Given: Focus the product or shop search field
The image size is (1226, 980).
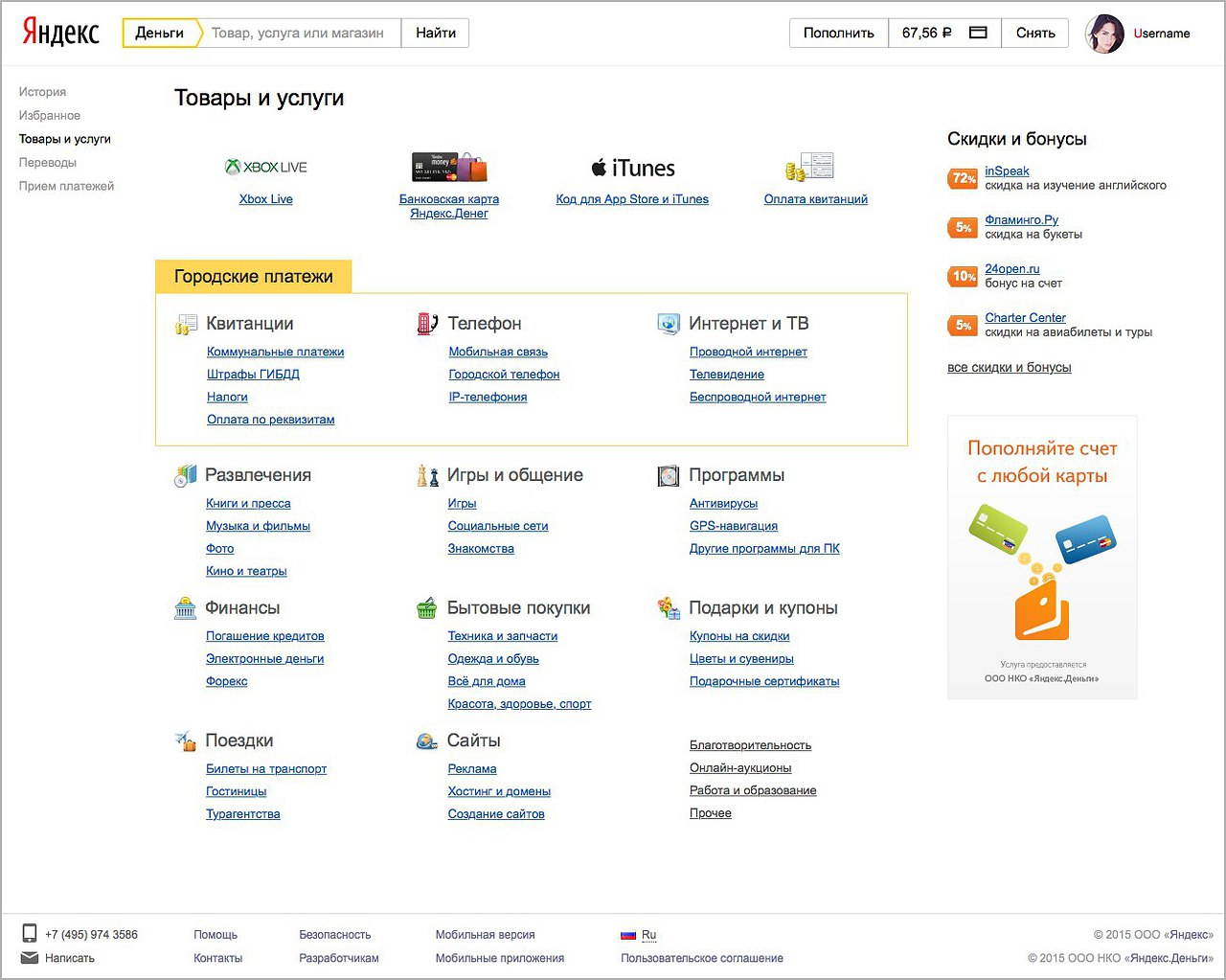Looking at the screenshot, I should [x=299, y=33].
